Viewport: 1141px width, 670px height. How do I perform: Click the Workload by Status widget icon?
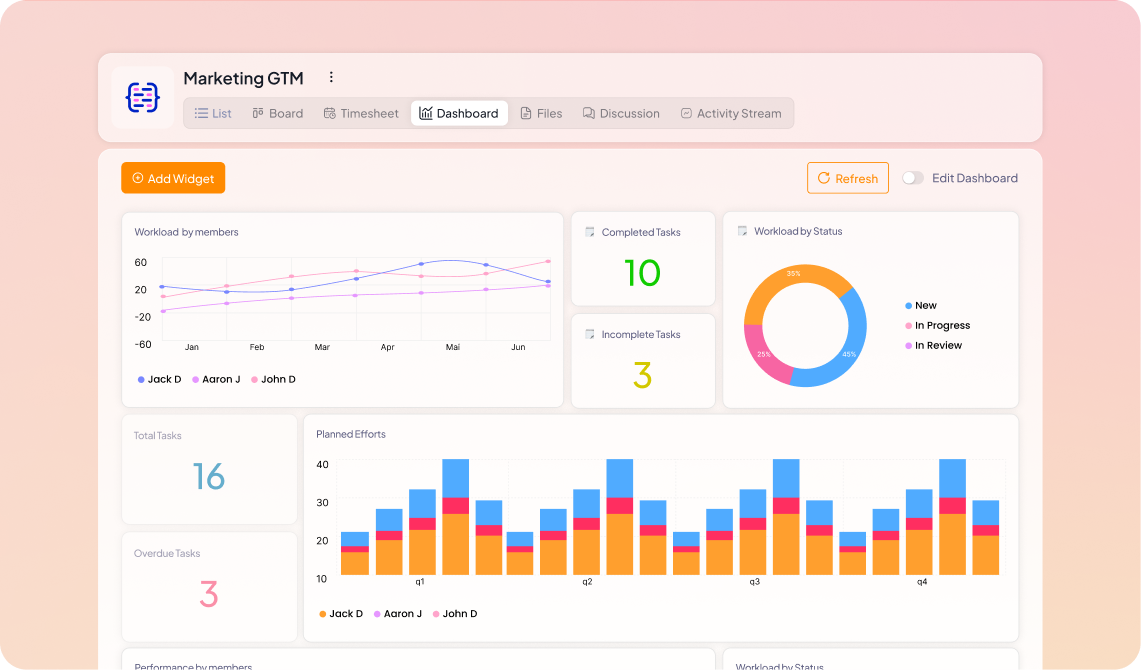pyautogui.click(x=742, y=231)
